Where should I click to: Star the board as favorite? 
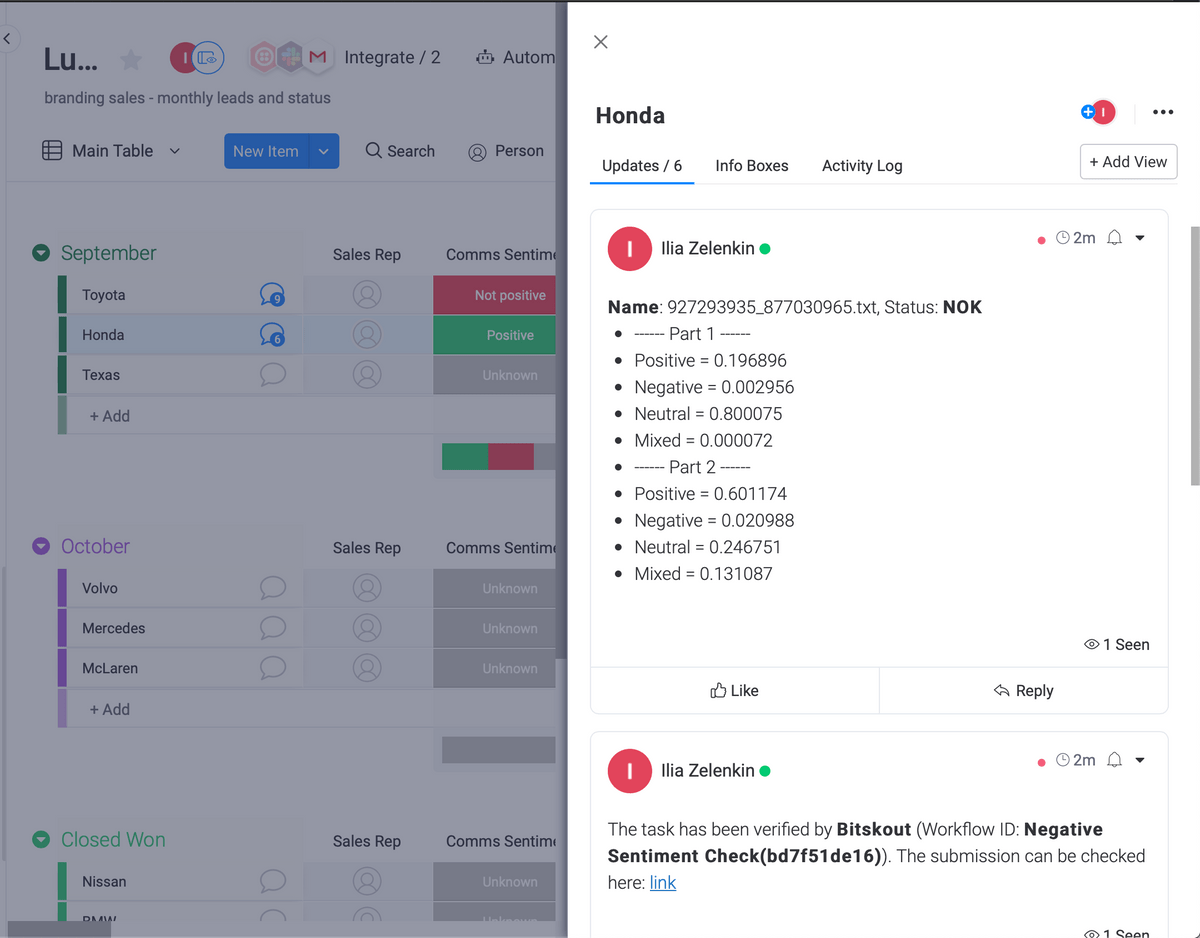(x=131, y=60)
